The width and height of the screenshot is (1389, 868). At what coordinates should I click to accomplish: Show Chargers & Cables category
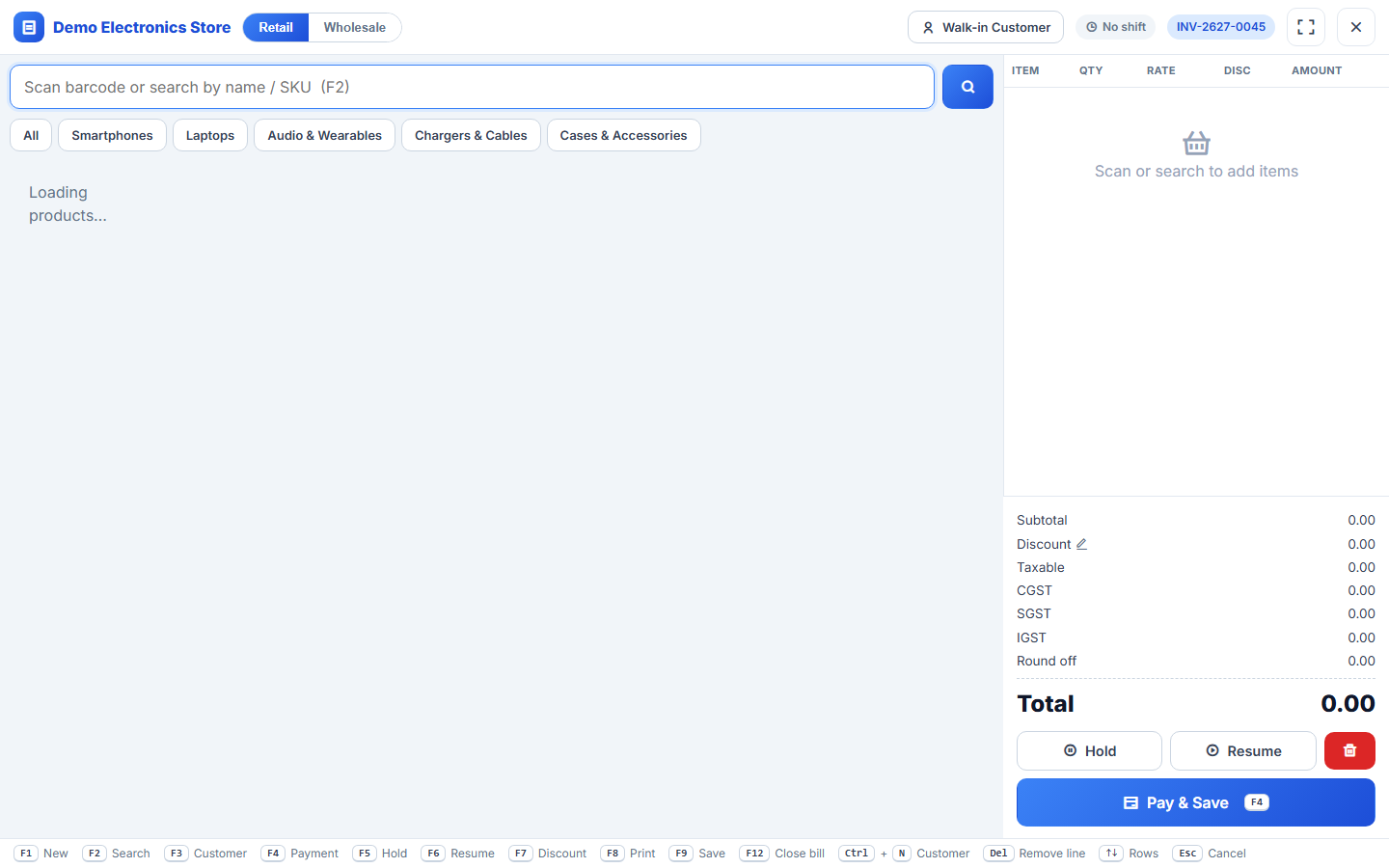pos(471,135)
